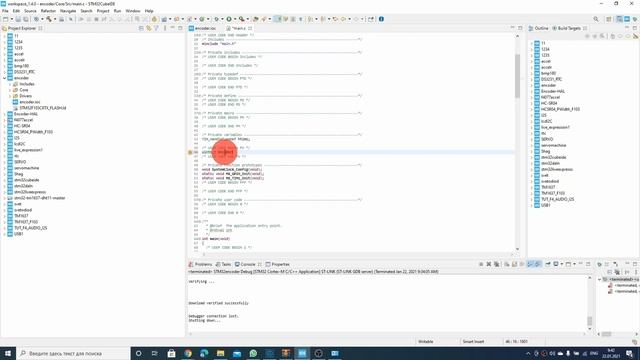Click the green Run toolbar icon
This screenshot has width=640, height=360.
[x=229, y=19]
